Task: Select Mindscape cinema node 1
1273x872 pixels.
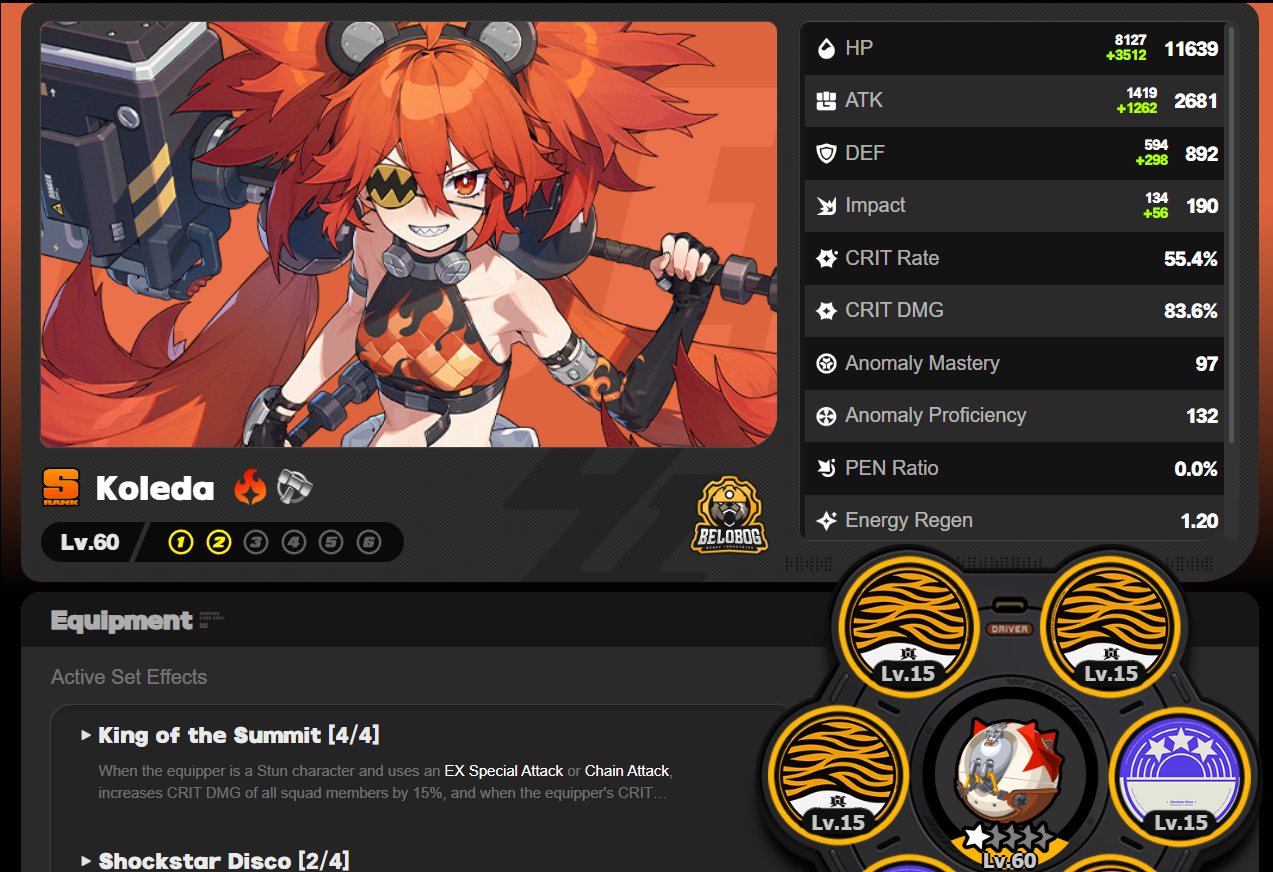Action: 180,542
